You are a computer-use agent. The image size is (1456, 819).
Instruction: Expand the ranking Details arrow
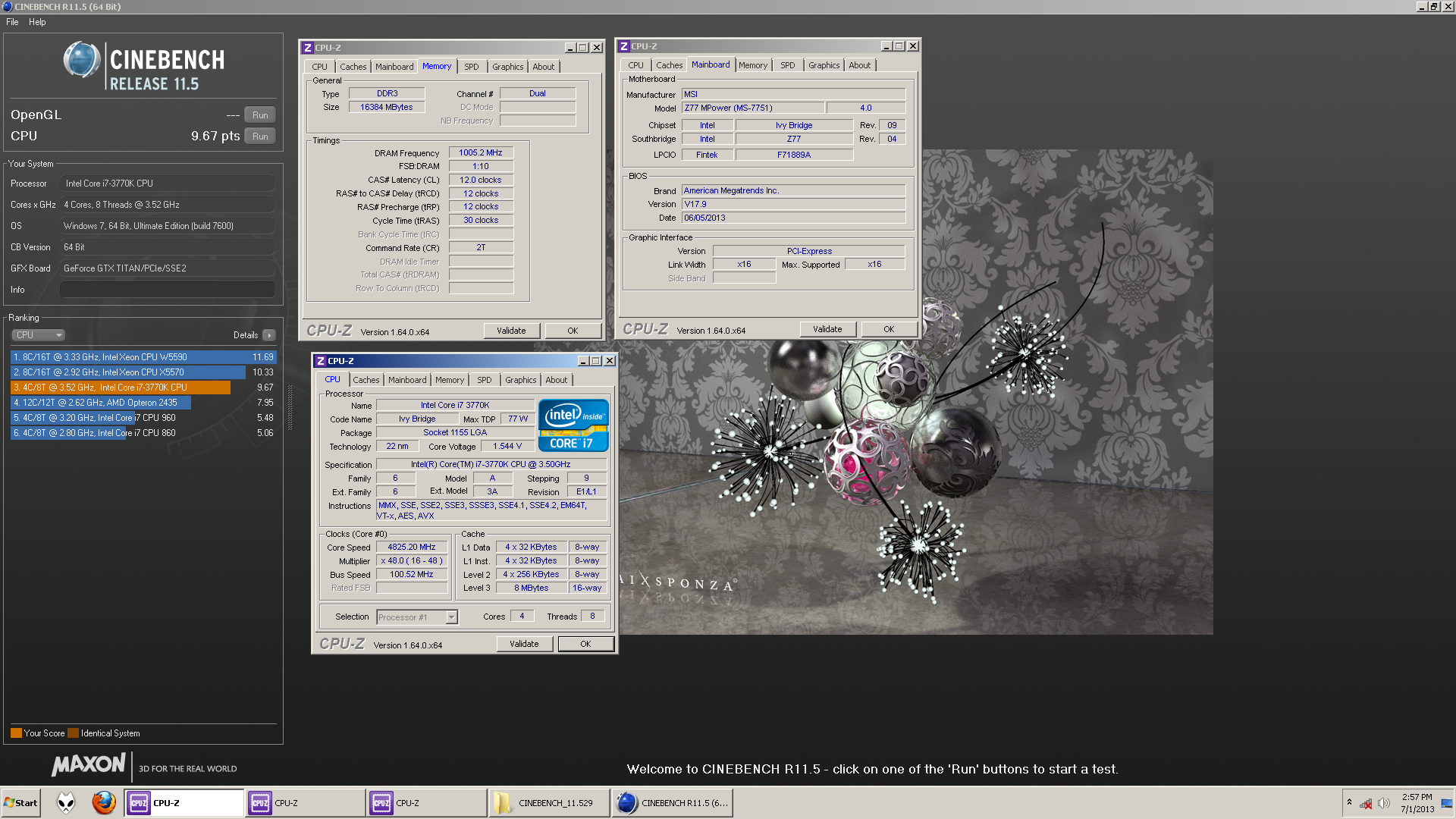tap(269, 335)
